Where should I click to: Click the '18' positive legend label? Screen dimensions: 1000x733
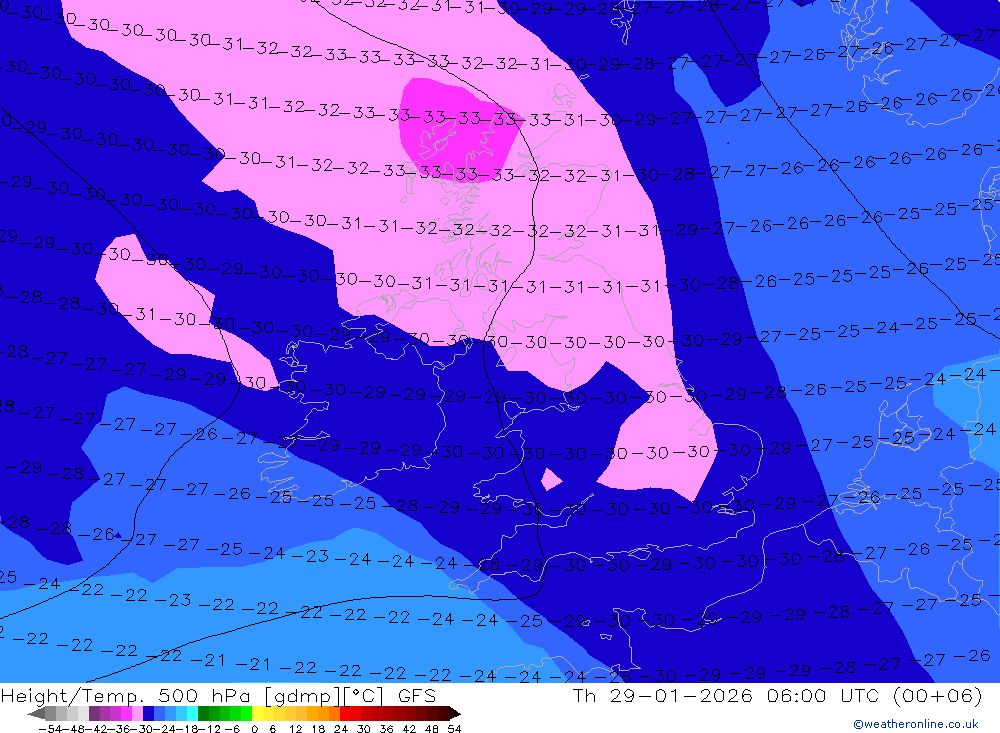pyautogui.click(x=318, y=729)
